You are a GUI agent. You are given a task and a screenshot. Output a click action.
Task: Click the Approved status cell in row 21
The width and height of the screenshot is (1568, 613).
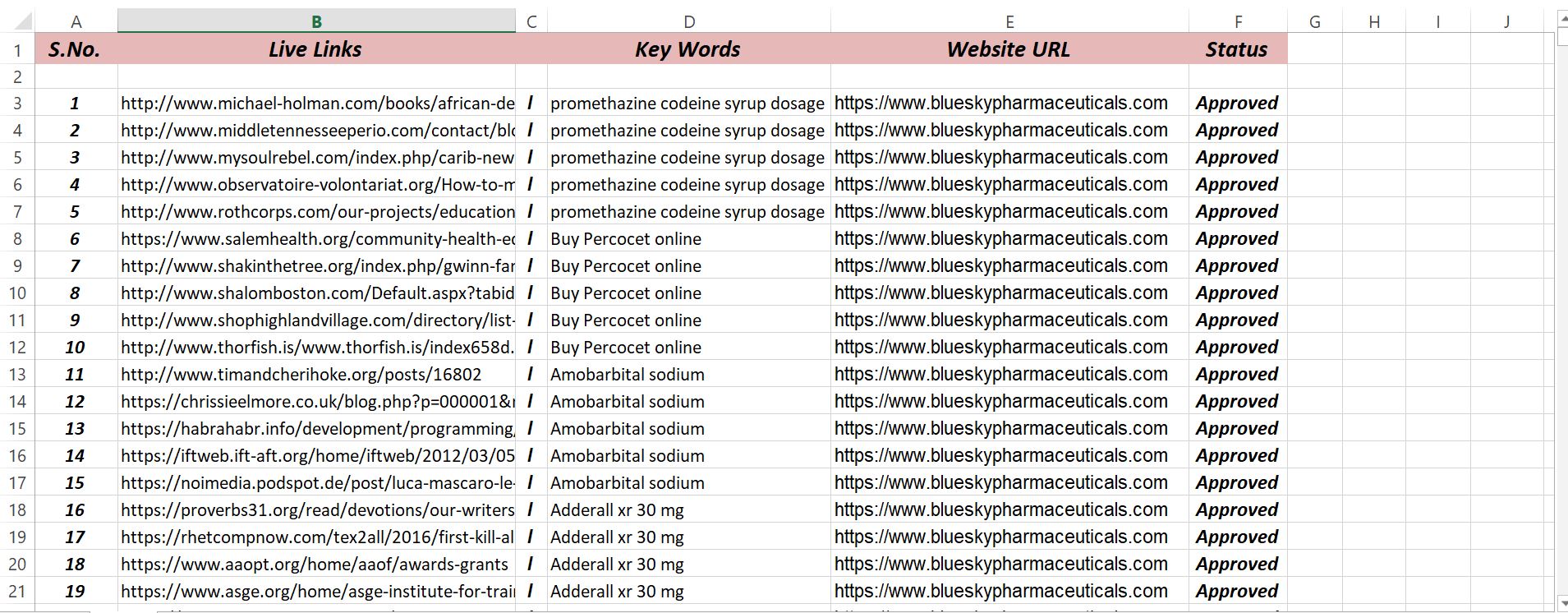tap(1237, 592)
